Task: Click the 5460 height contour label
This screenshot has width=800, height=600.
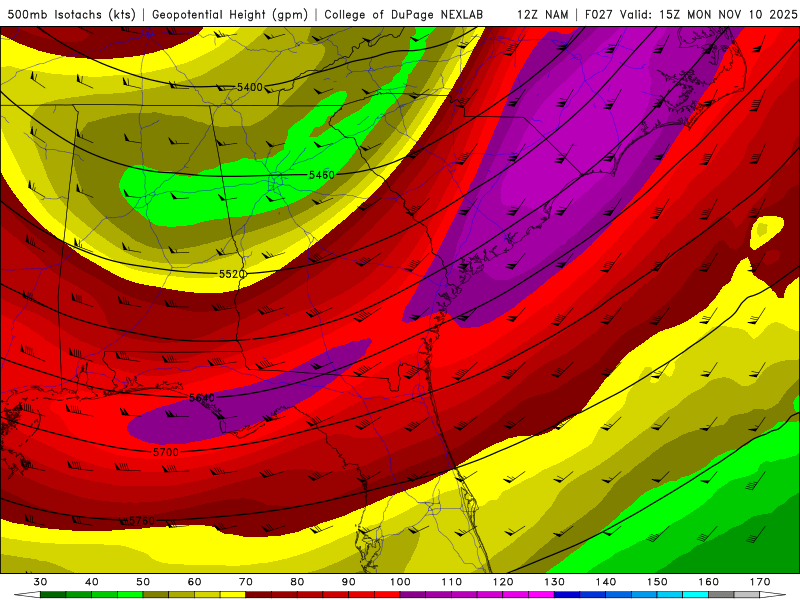Action: pos(322,175)
